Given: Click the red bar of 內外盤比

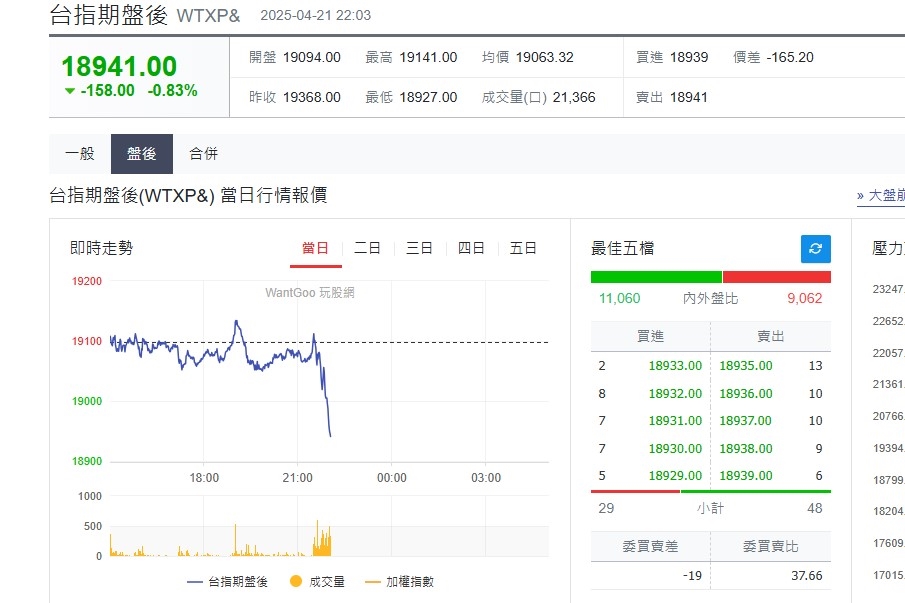Looking at the screenshot, I should [x=776, y=277].
